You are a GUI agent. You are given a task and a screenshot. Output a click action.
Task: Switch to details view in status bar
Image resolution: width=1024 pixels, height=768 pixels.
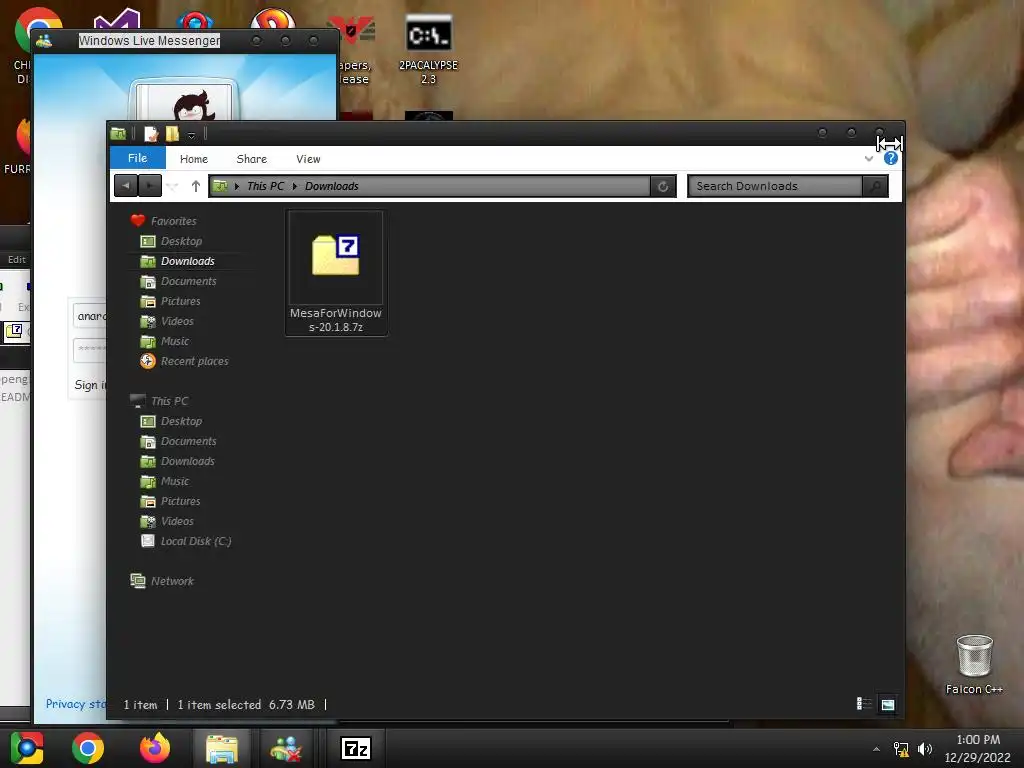coord(864,703)
